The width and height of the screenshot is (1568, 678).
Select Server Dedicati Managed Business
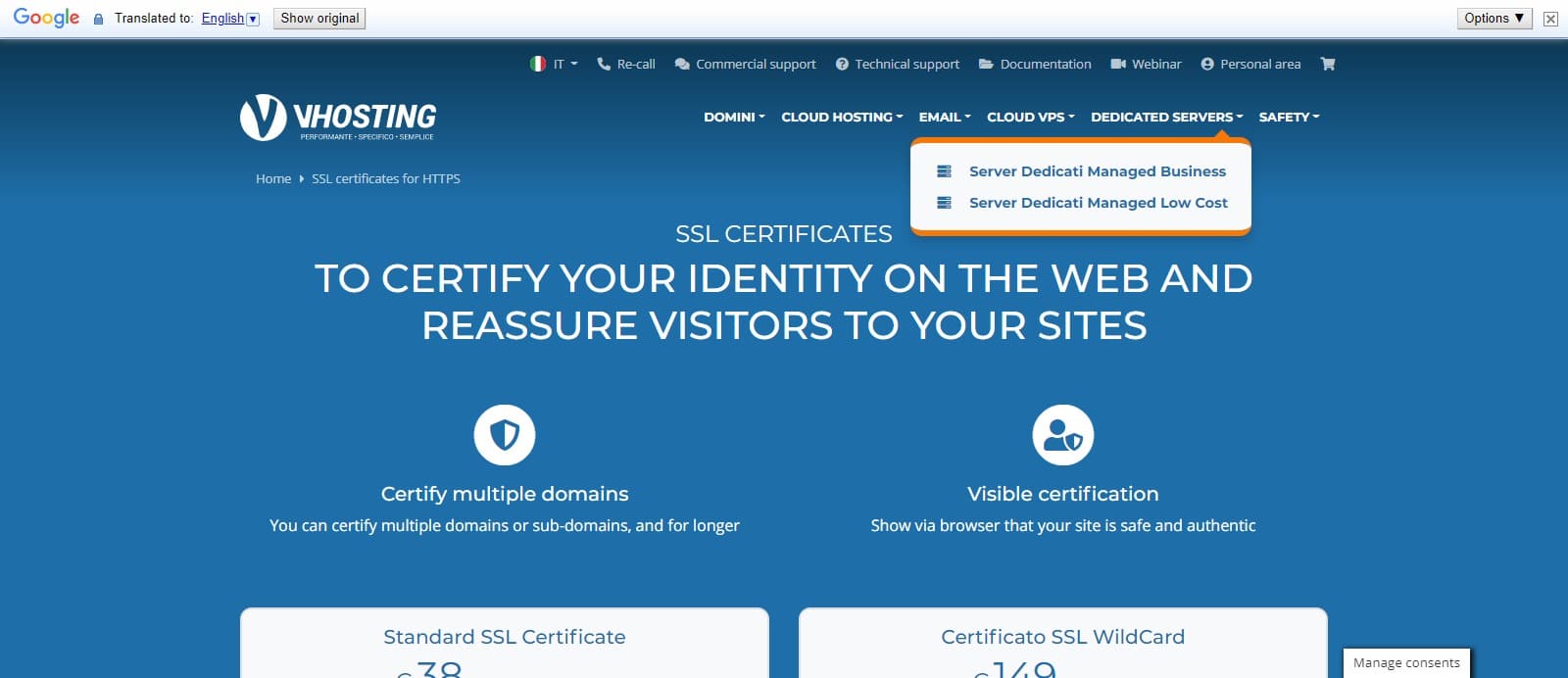pos(1098,171)
